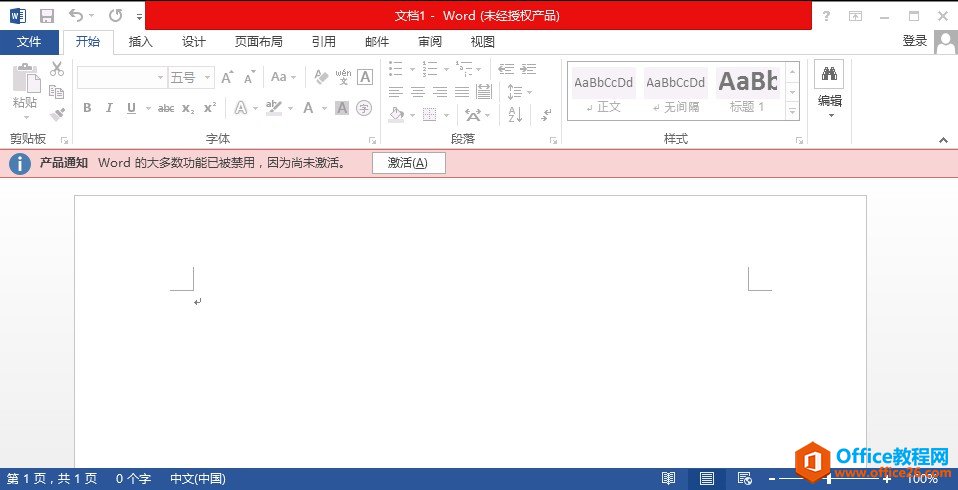Cut selection using the scissors icon
This screenshot has height=490, width=958.
pos(57,68)
